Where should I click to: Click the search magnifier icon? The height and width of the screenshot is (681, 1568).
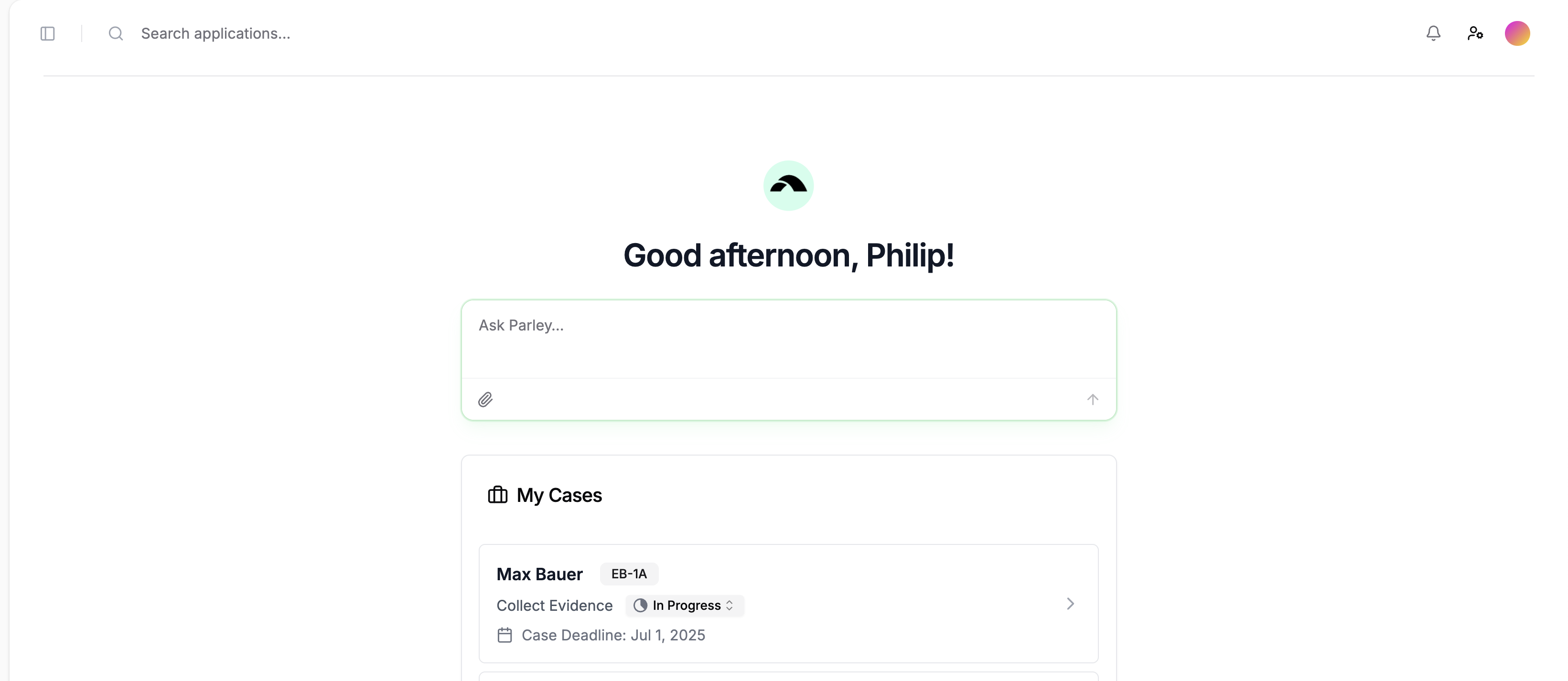click(116, 33)
